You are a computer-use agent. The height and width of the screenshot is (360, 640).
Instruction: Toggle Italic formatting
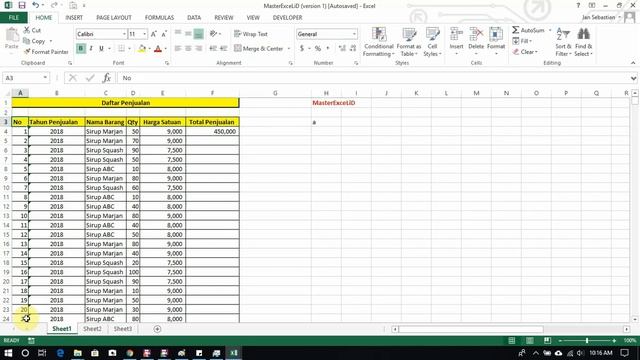pos(91,49)
